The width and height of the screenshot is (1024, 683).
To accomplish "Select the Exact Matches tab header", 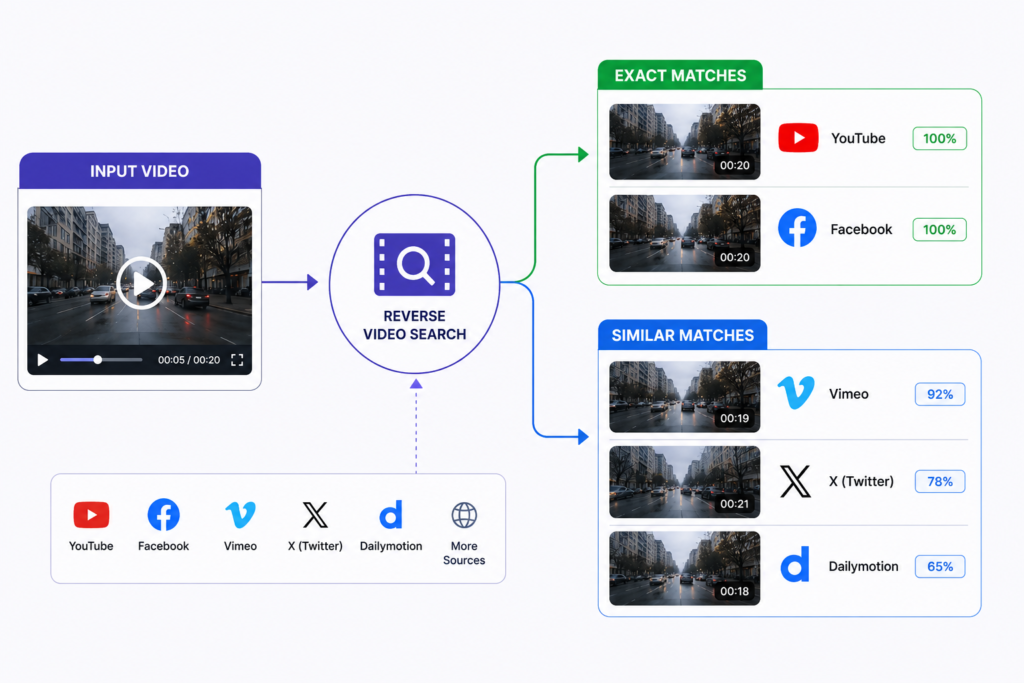I will coord(680,75).
